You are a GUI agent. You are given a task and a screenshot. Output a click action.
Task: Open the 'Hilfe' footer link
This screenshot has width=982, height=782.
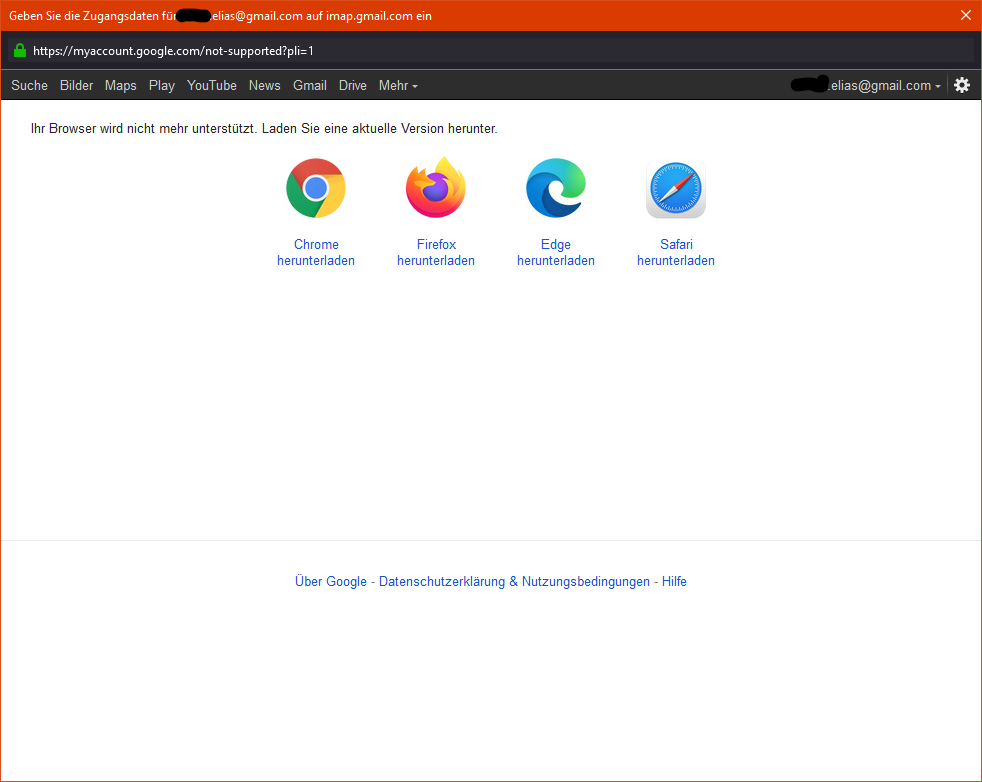(674, 581)
